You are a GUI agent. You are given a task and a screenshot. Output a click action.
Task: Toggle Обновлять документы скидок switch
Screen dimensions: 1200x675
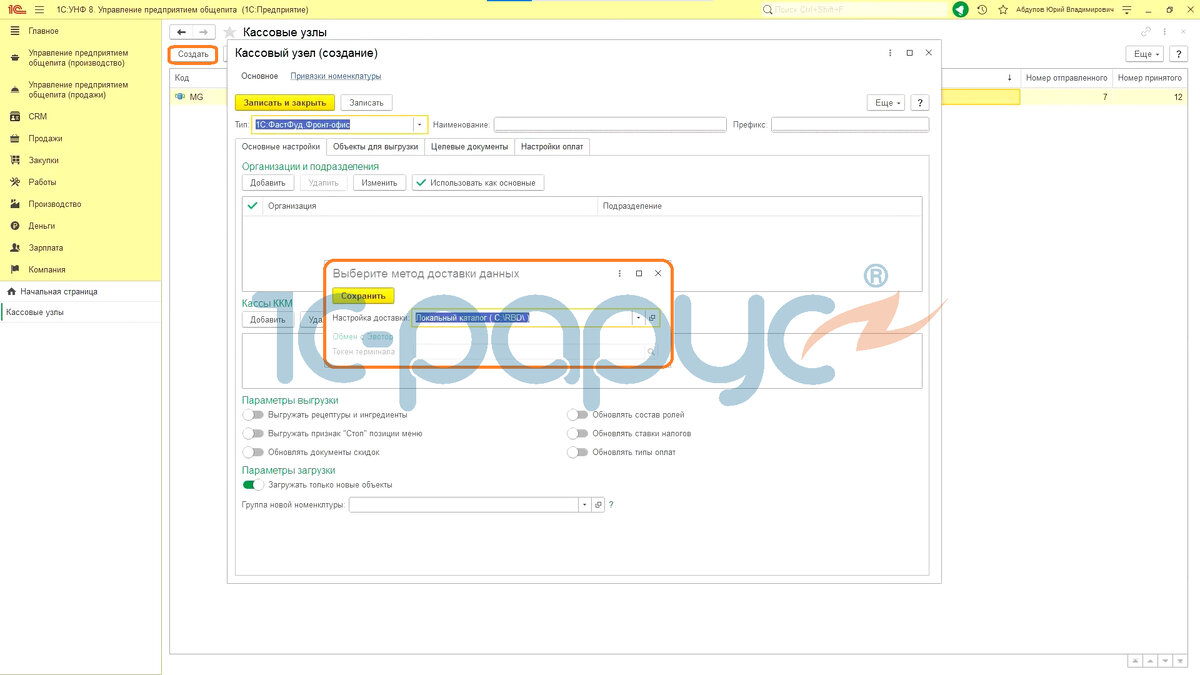(253, 452)
